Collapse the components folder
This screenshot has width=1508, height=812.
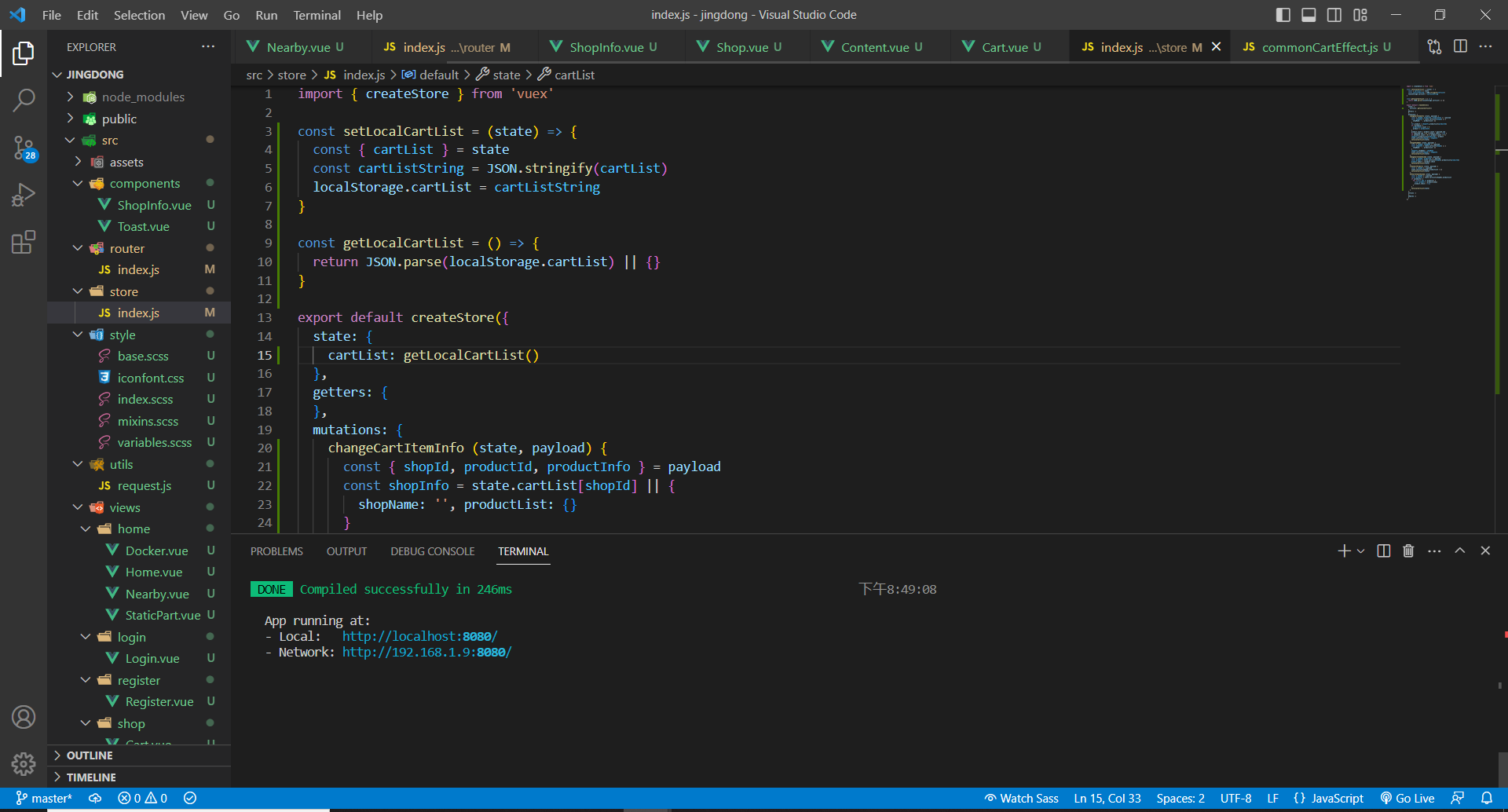pos(145,184)
